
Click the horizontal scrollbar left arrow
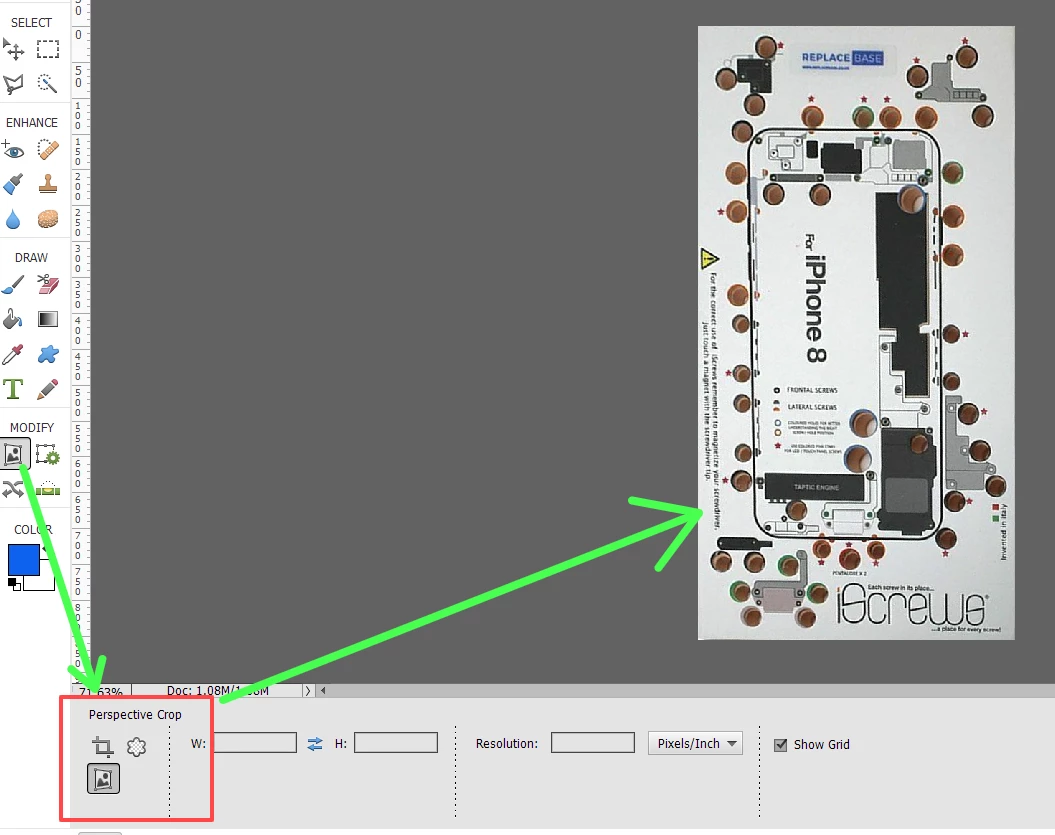click(323, 690)
